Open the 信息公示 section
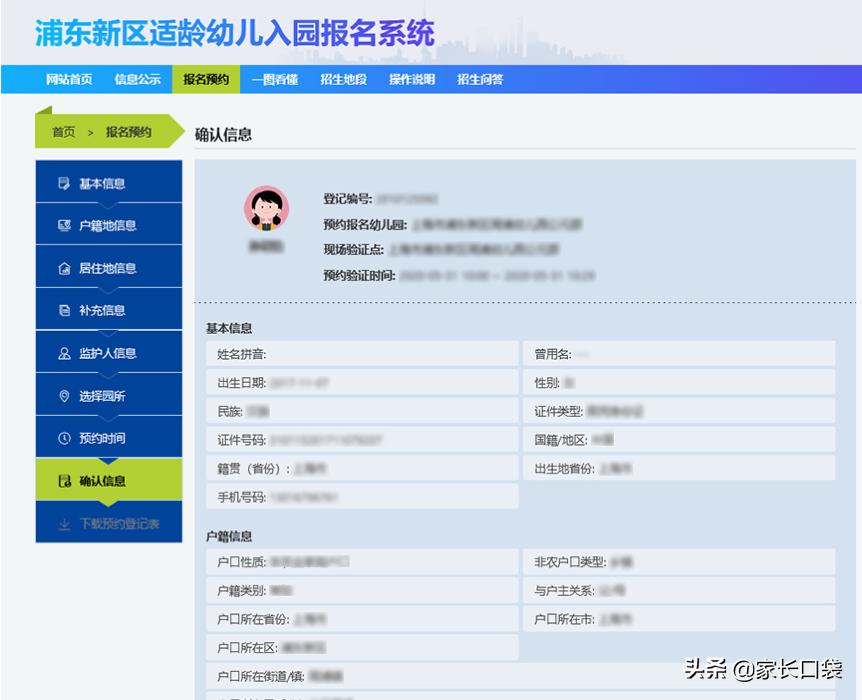Viewport: 862px width, 700px height. [x=137, y=79]
